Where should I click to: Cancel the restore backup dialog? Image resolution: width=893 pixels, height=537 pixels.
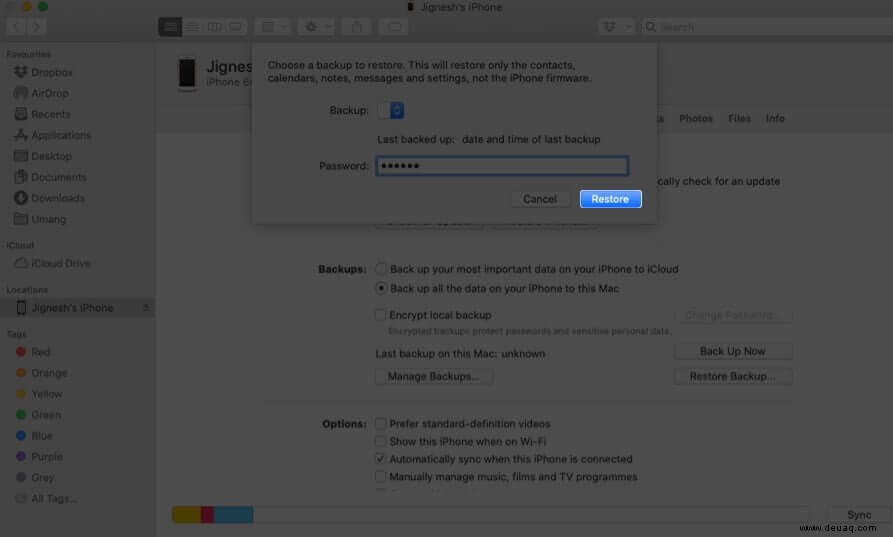pos(539,199)
